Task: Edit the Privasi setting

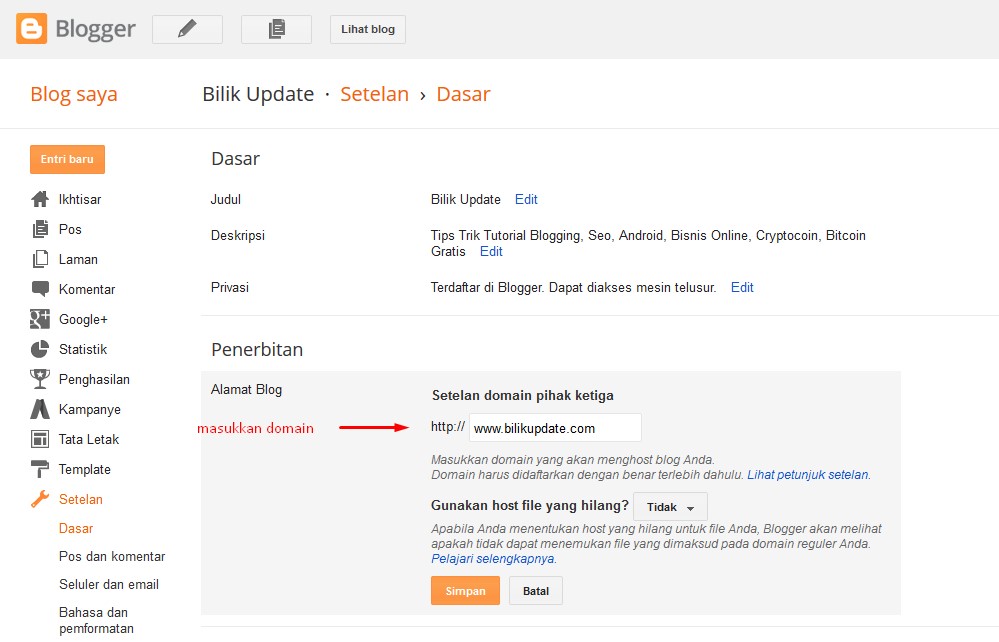Action: [x=742, y=287]
